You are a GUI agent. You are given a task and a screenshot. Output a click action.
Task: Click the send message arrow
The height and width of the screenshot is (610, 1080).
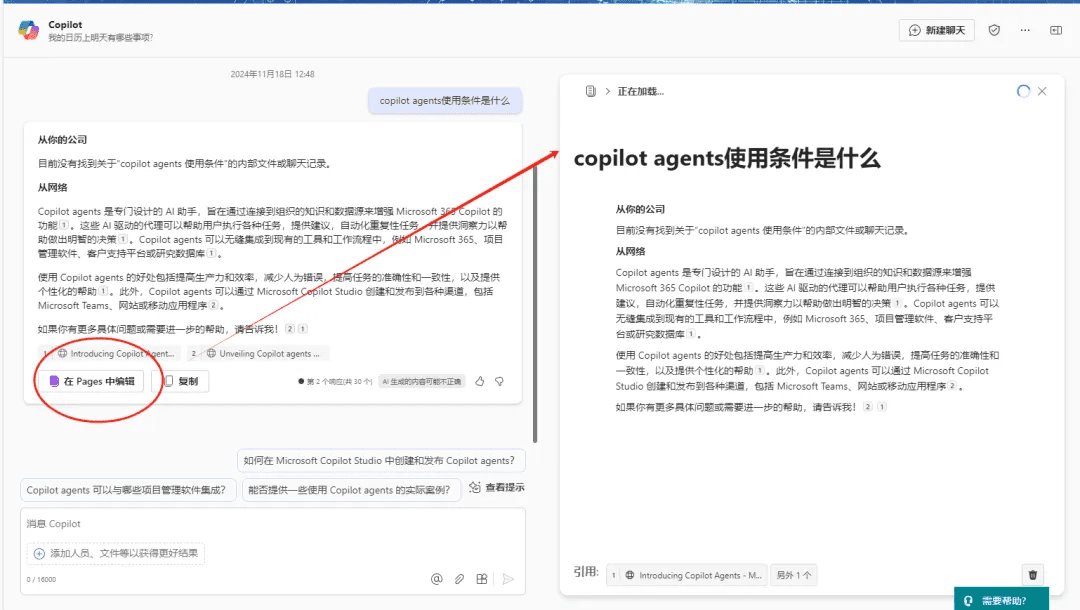tap(508, 579)
